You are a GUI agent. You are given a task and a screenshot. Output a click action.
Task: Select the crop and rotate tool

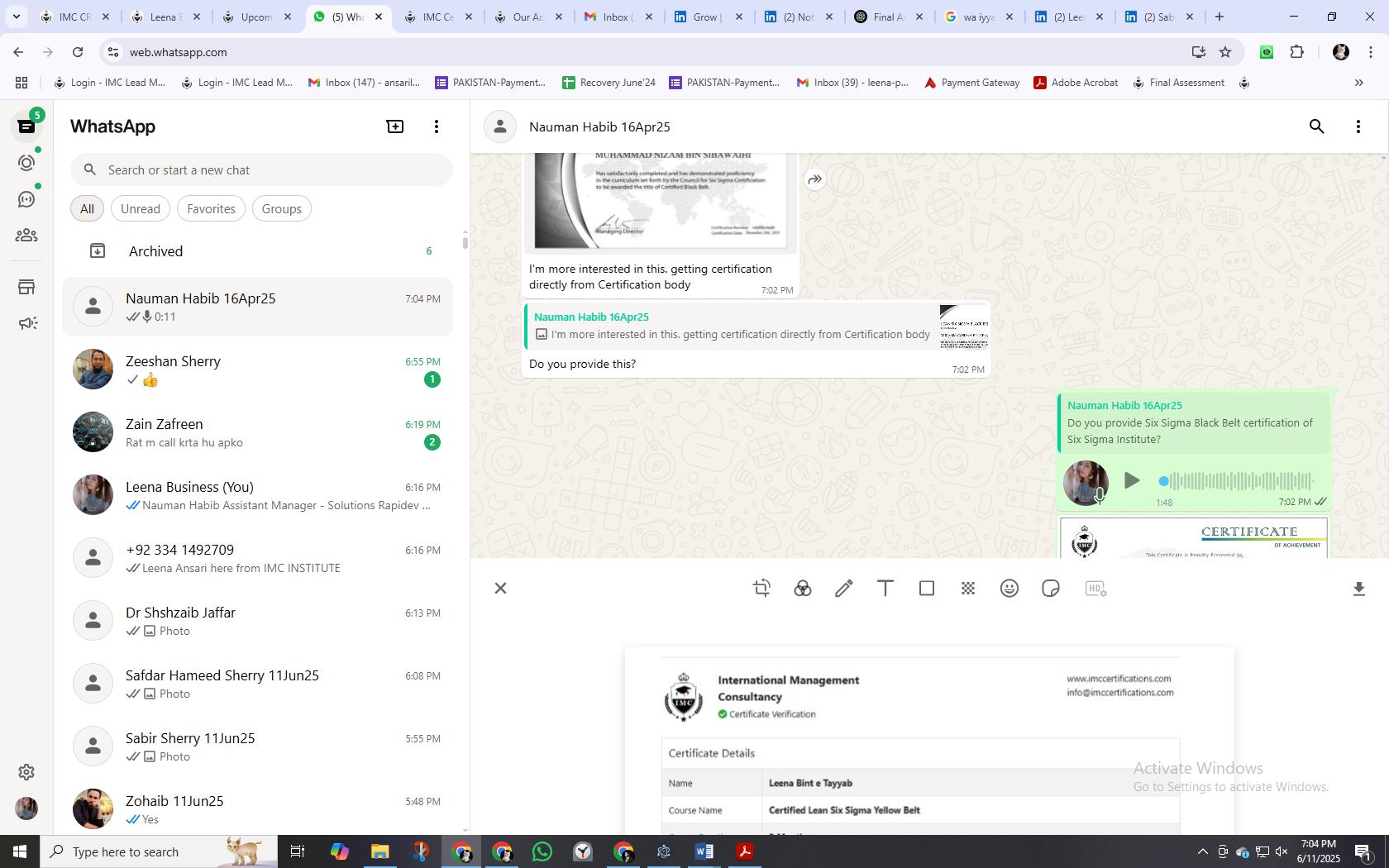click(x=761, y=588)
